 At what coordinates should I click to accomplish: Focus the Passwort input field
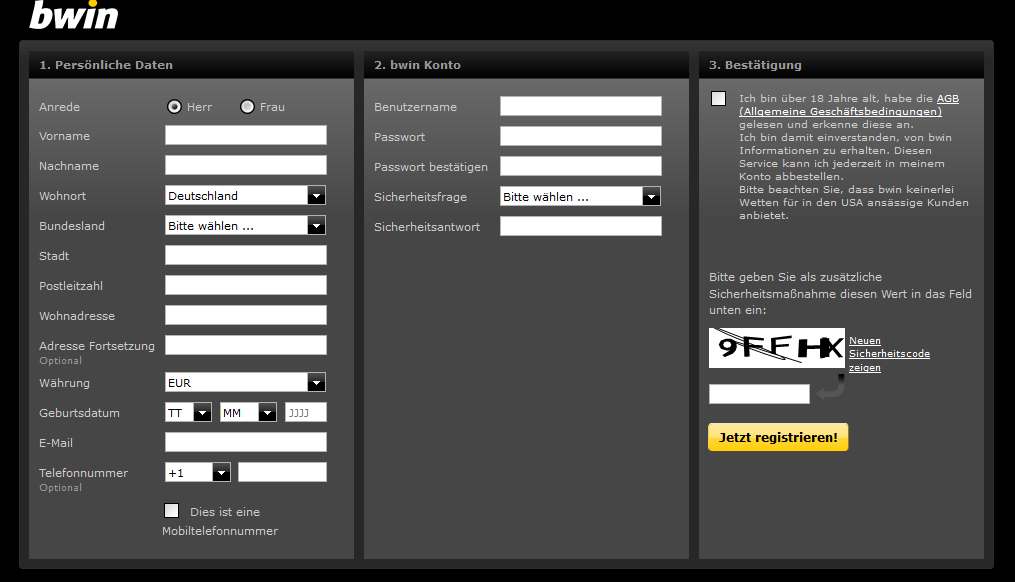(x=581, y=136)
